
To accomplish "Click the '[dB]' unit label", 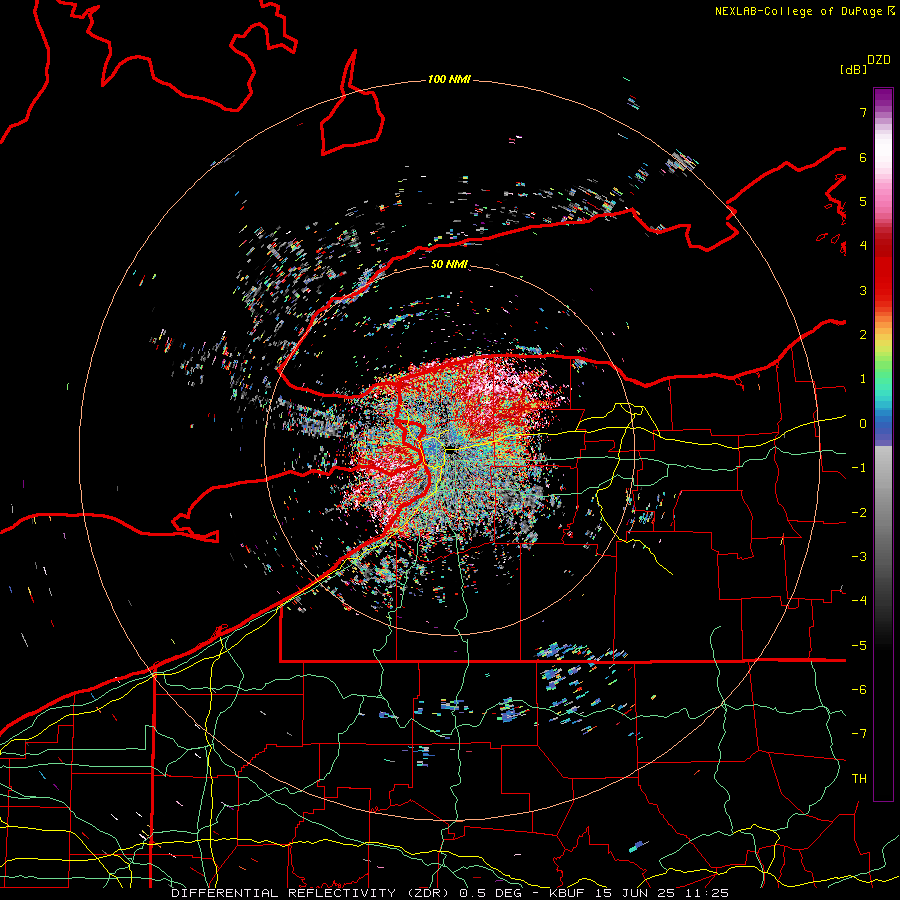I will pos(853,69).
